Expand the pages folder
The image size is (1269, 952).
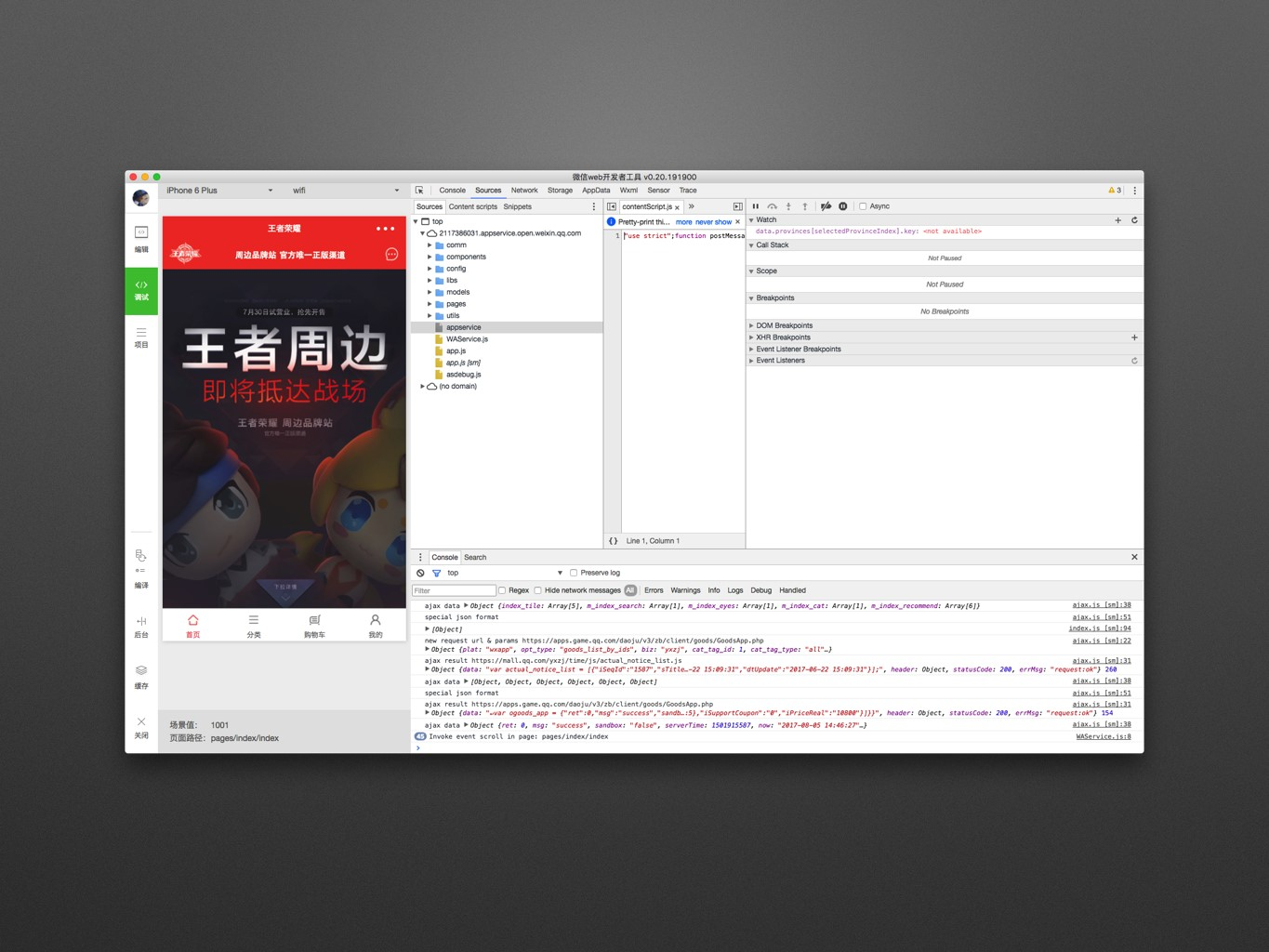point(430,304)
